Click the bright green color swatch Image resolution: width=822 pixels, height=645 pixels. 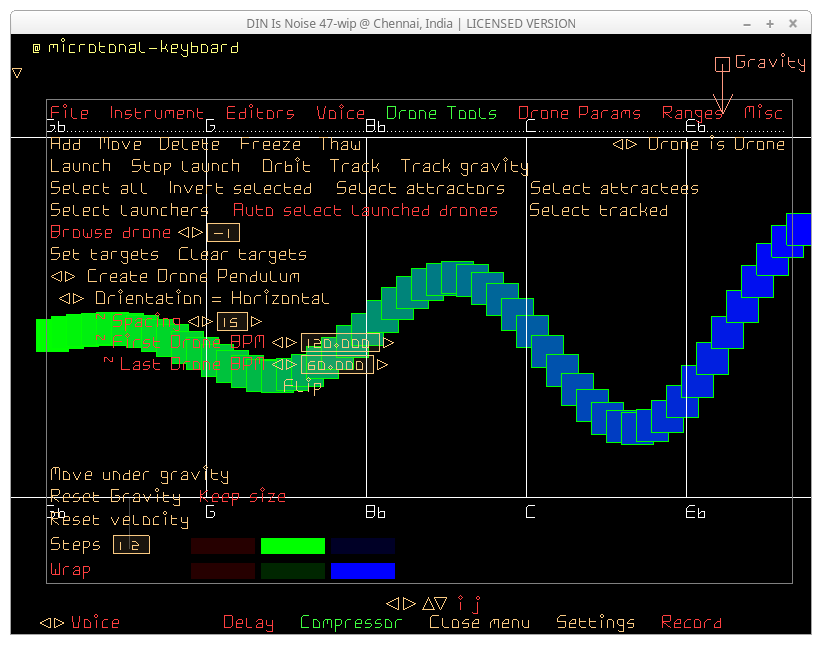(293, 546)
